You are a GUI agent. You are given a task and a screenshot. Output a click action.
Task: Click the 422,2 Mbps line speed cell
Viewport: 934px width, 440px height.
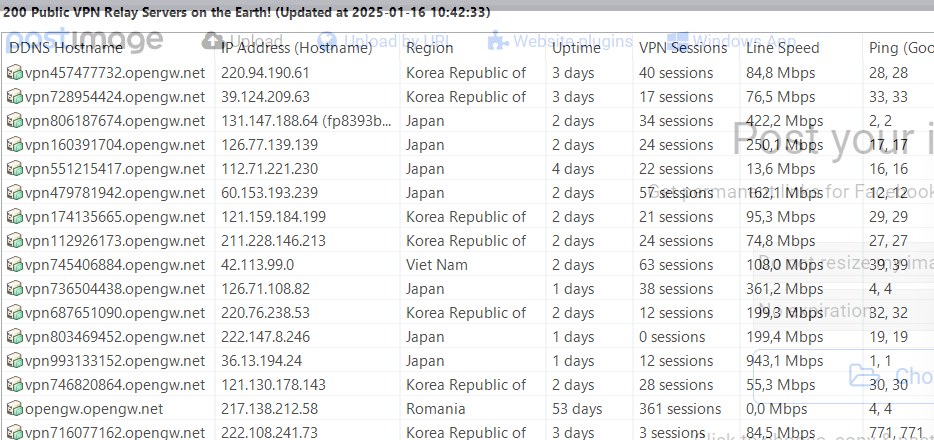(784, 121)
